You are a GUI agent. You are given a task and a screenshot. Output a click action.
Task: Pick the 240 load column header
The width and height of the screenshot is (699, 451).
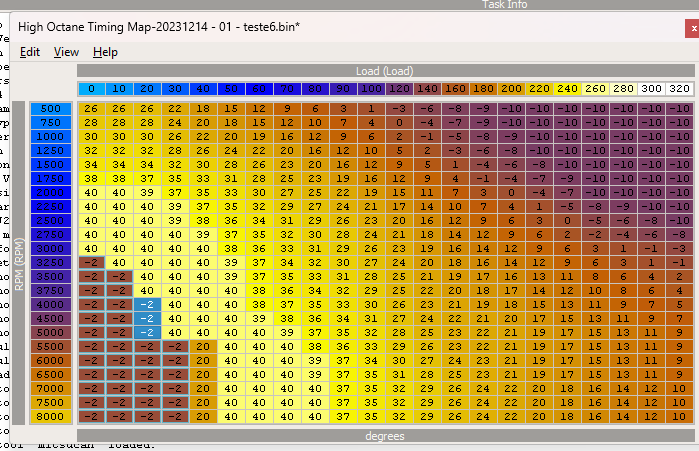(x=567, y=88)
